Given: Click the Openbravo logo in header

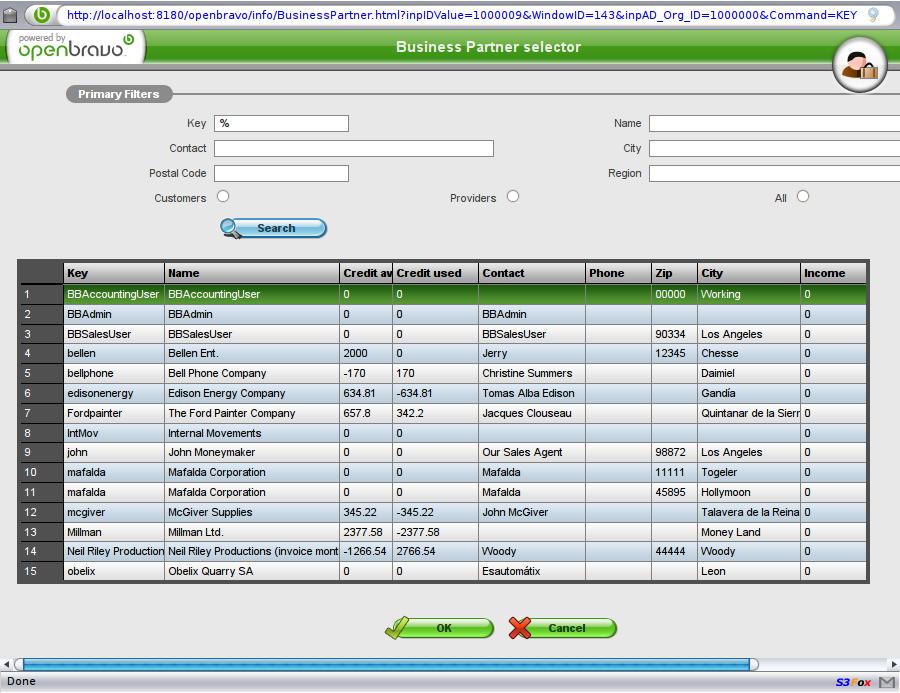Looking at the screenshot, I should [x=76, y=46].
